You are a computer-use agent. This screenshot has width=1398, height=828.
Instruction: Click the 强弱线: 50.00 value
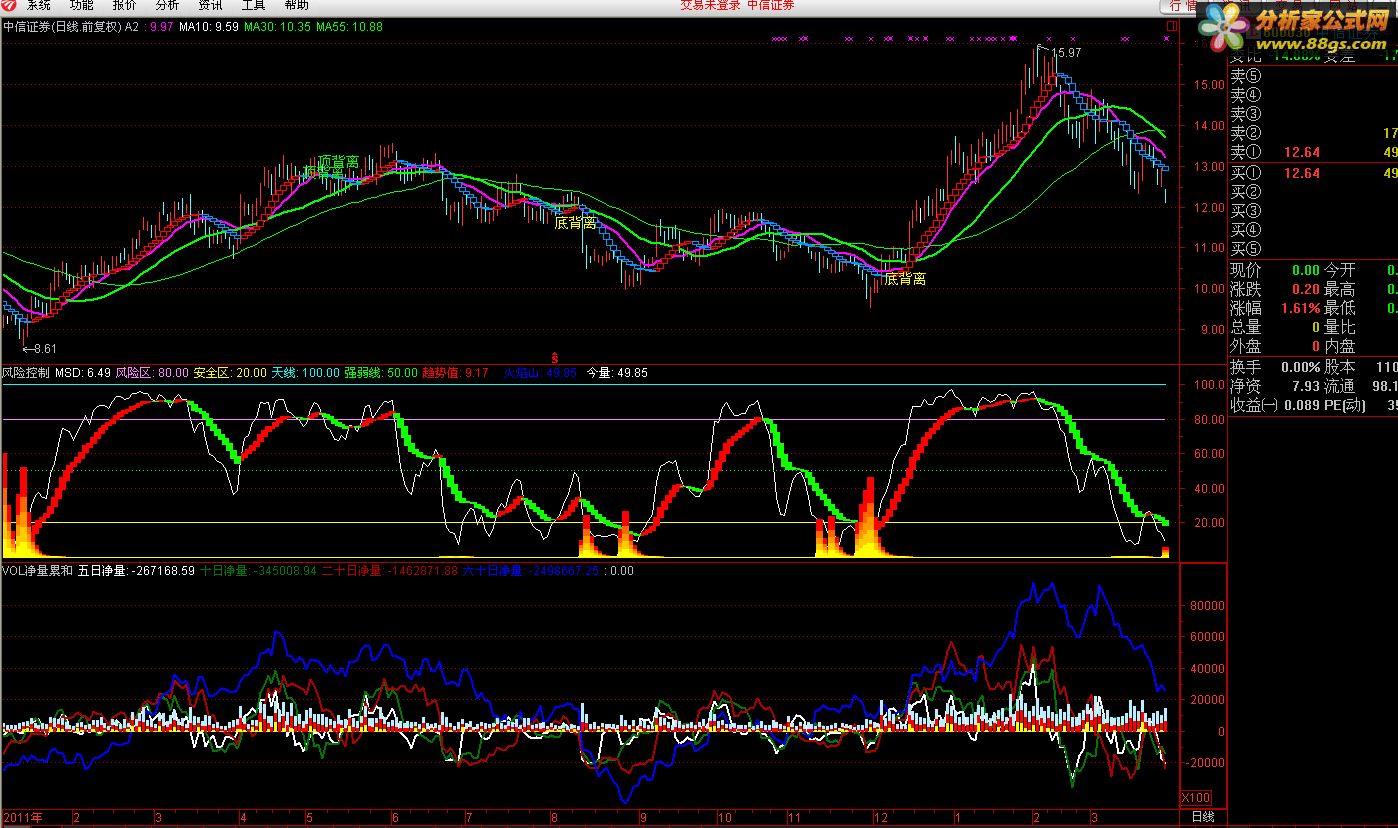[x=381, y=373]
